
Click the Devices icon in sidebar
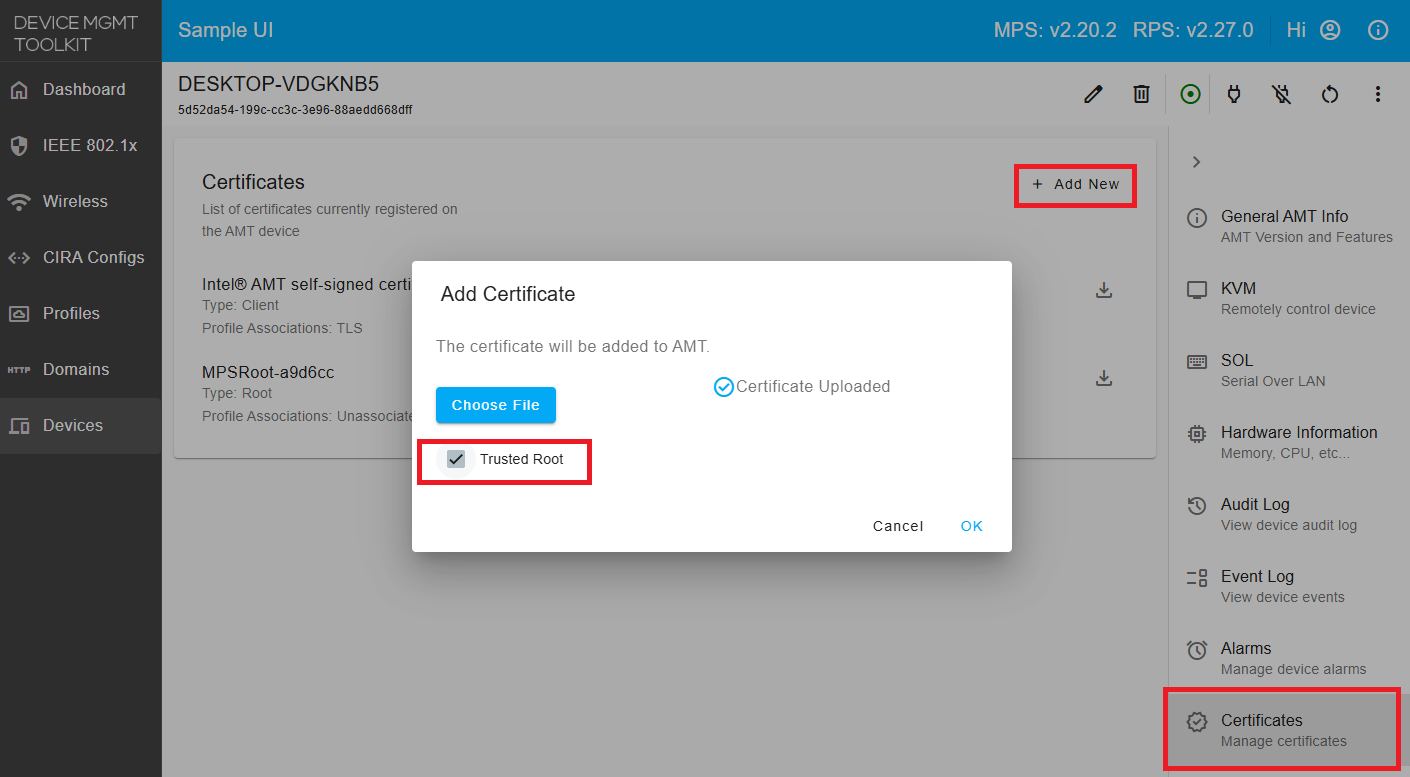[19, 426]
